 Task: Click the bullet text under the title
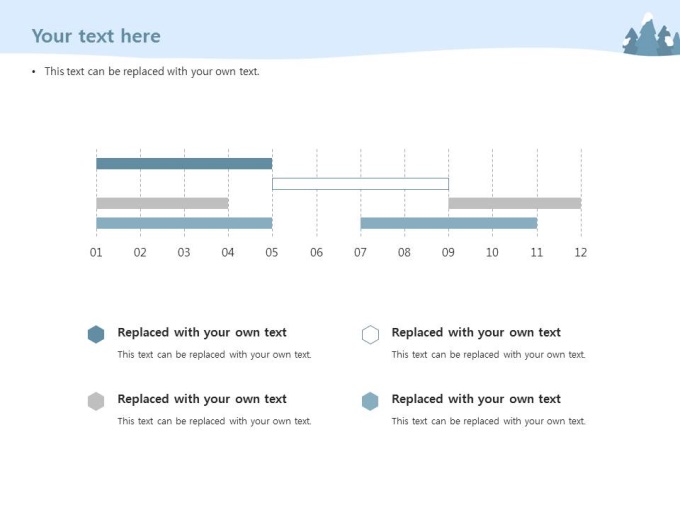[152, 72]
